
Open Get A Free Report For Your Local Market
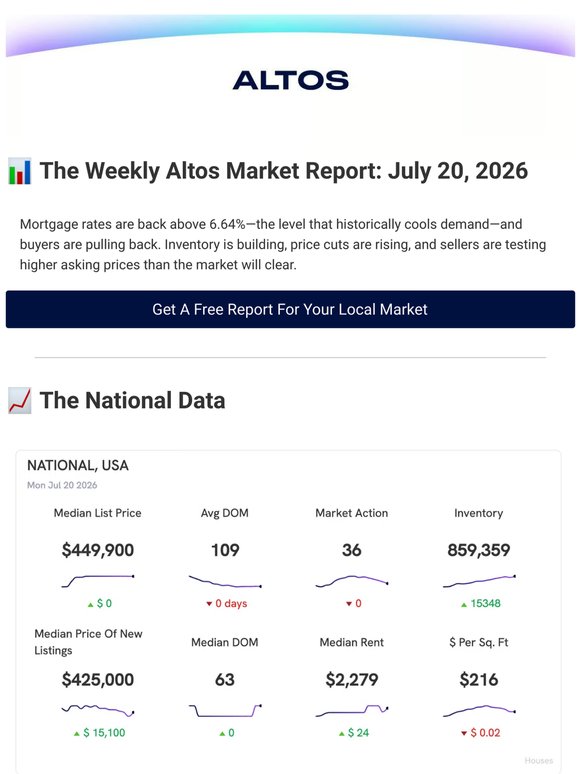coord(290,309)
